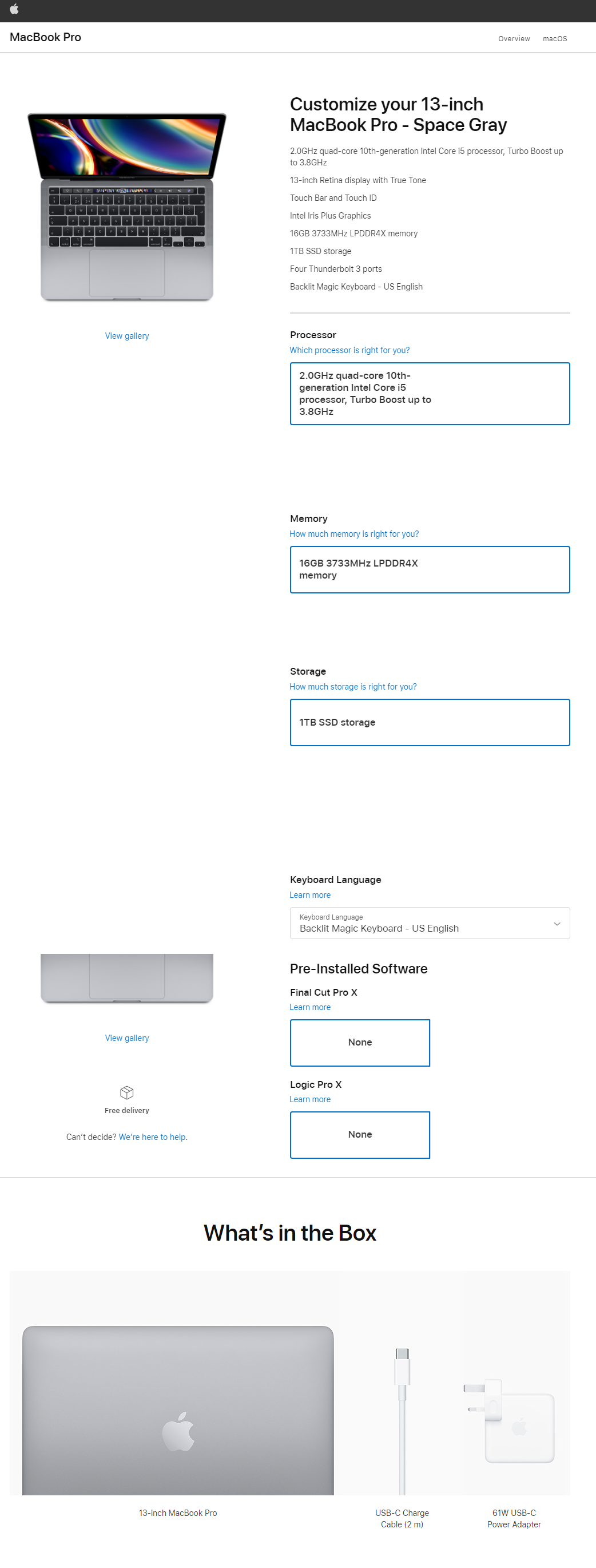Select the 2.0GHz quad-core Core i5 processor option
The width and height of the screenshot is (596, 1568).
430,393
